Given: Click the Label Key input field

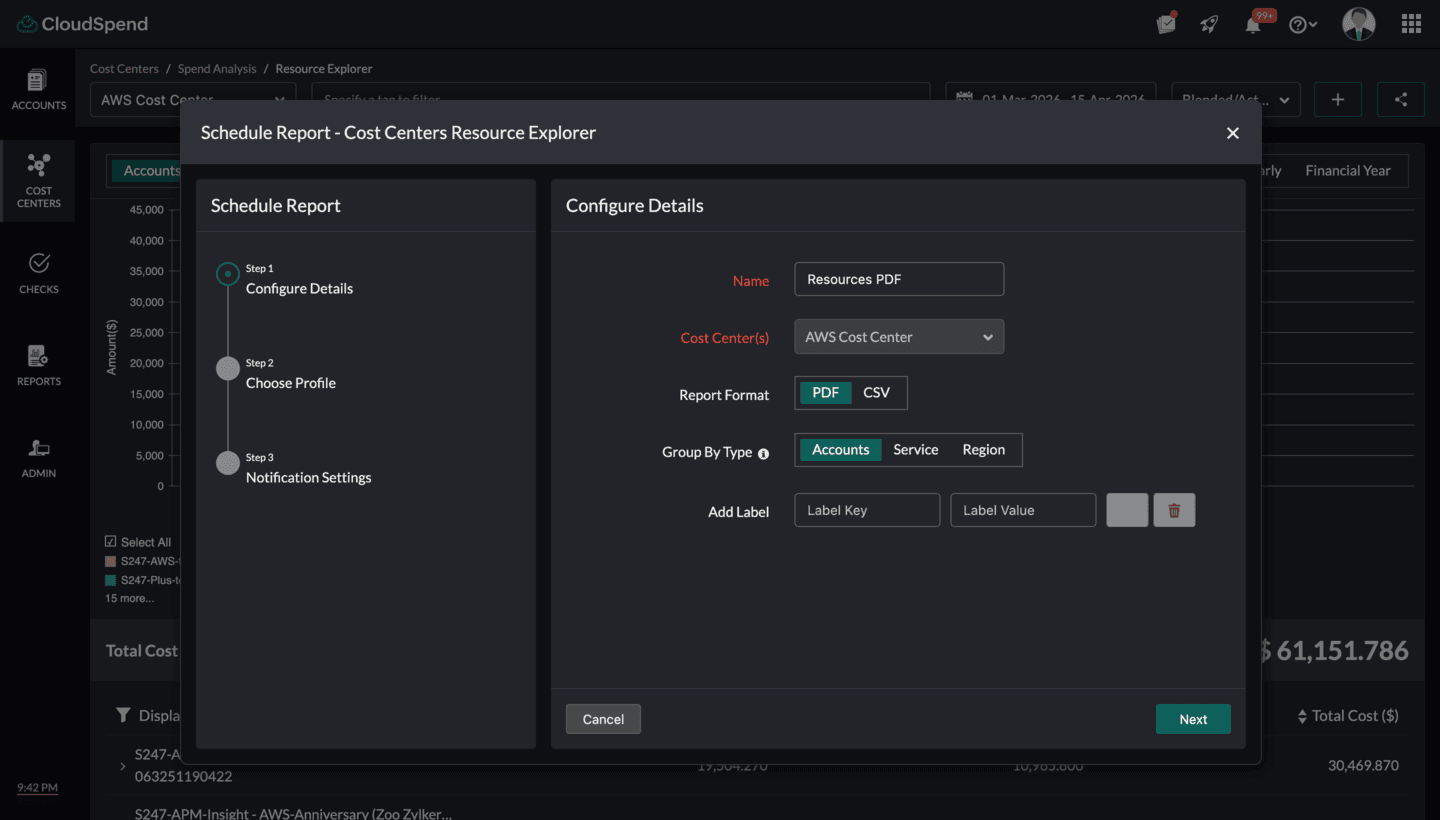Looking at the screenshot, I should (x=866, y=510).
